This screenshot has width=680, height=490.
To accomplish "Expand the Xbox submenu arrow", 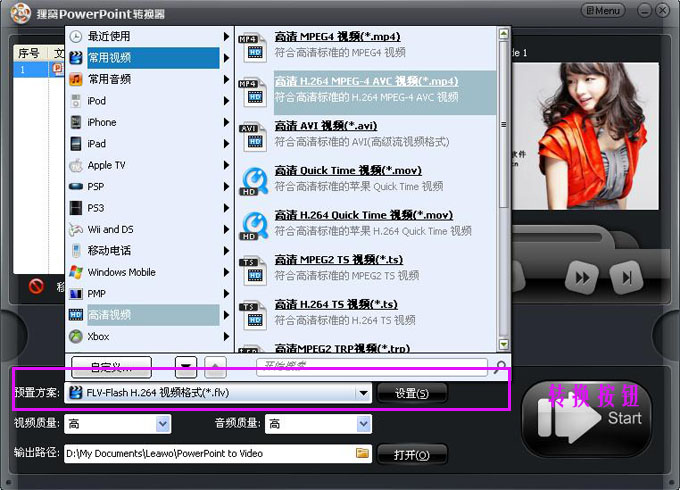I will coord(226,336).
